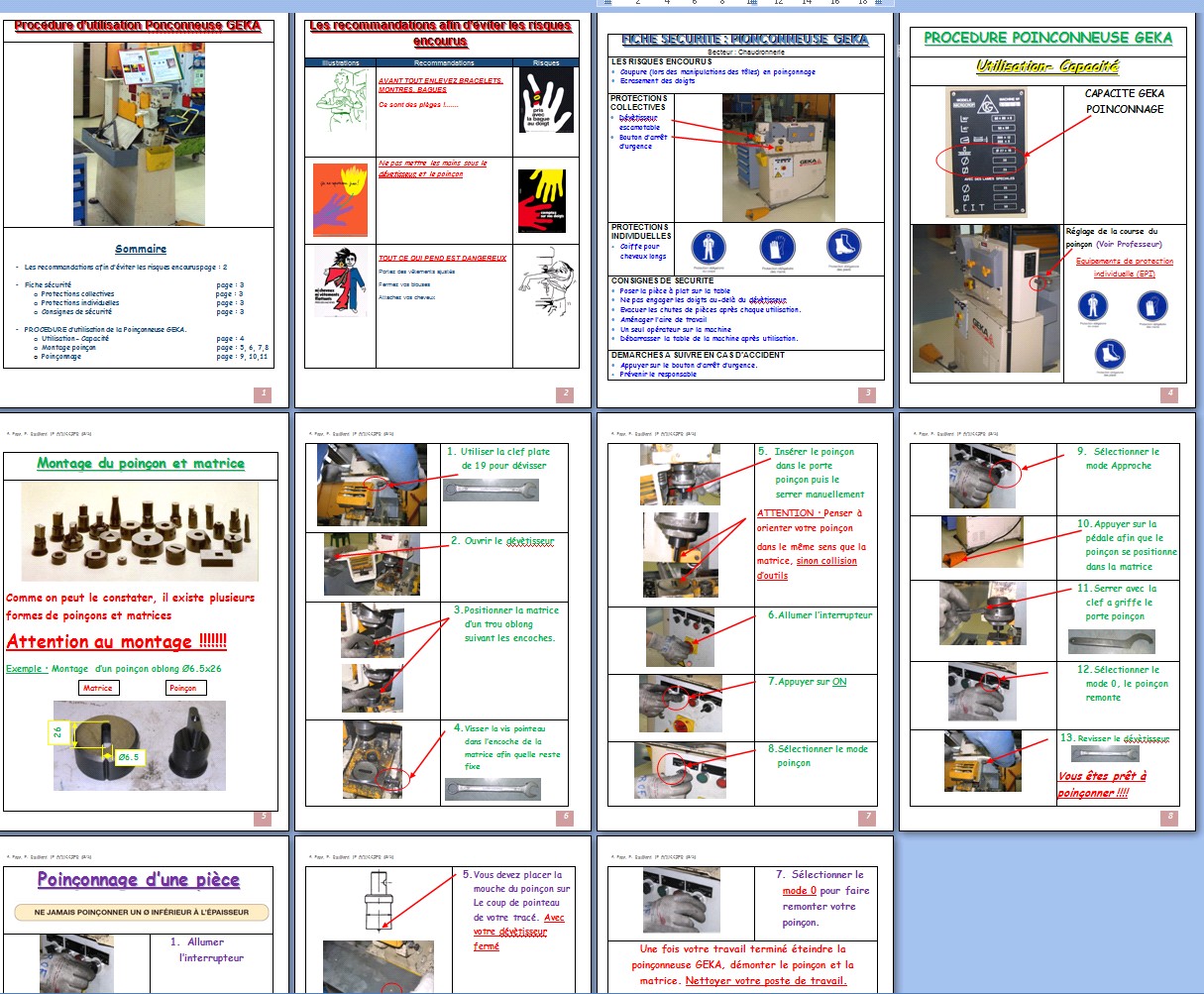Click the 'Recommandations' table header on page 2
This screenshot has width=1204, height=994.
[x=444, y=62]
